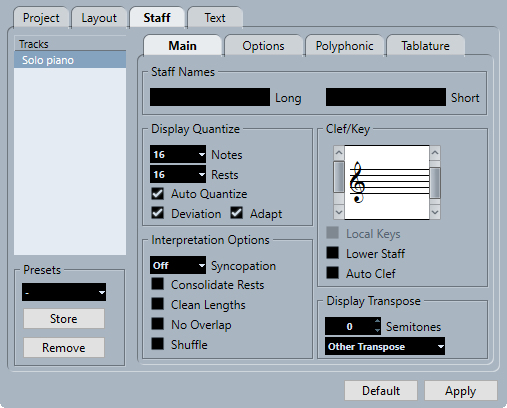Open the Notes quantize dropdown
Image resolution: width=507 pixels, height=408 pixels.
tap(178, 154)
